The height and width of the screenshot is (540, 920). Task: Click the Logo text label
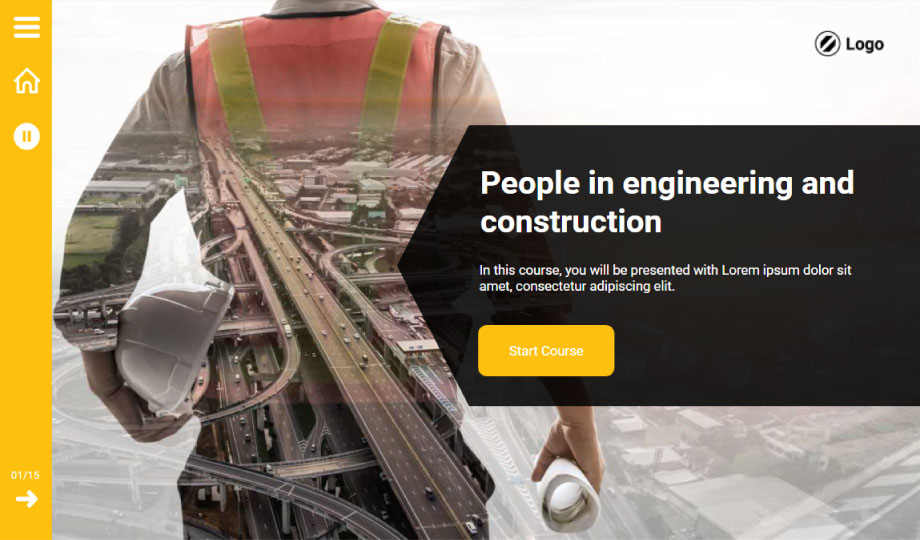point(864,44)
